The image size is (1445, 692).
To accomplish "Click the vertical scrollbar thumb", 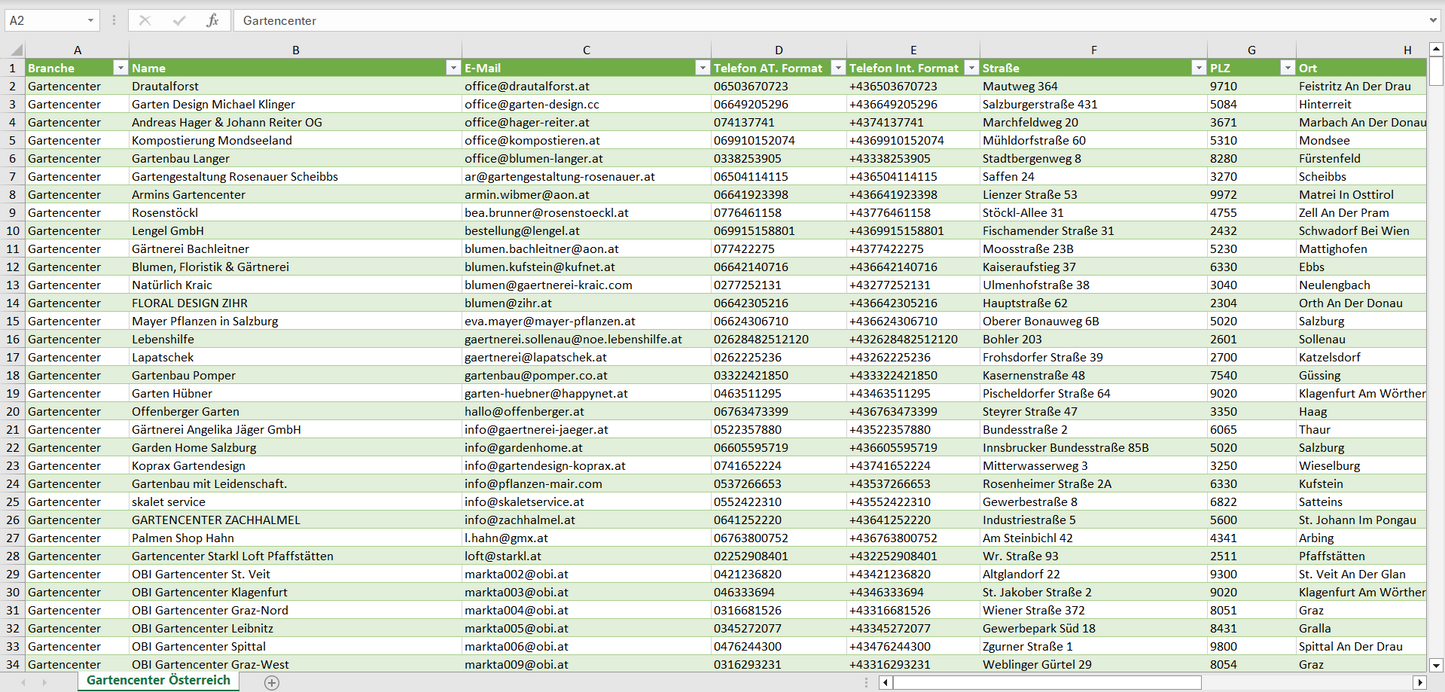I will click(x=1436, y=72).
